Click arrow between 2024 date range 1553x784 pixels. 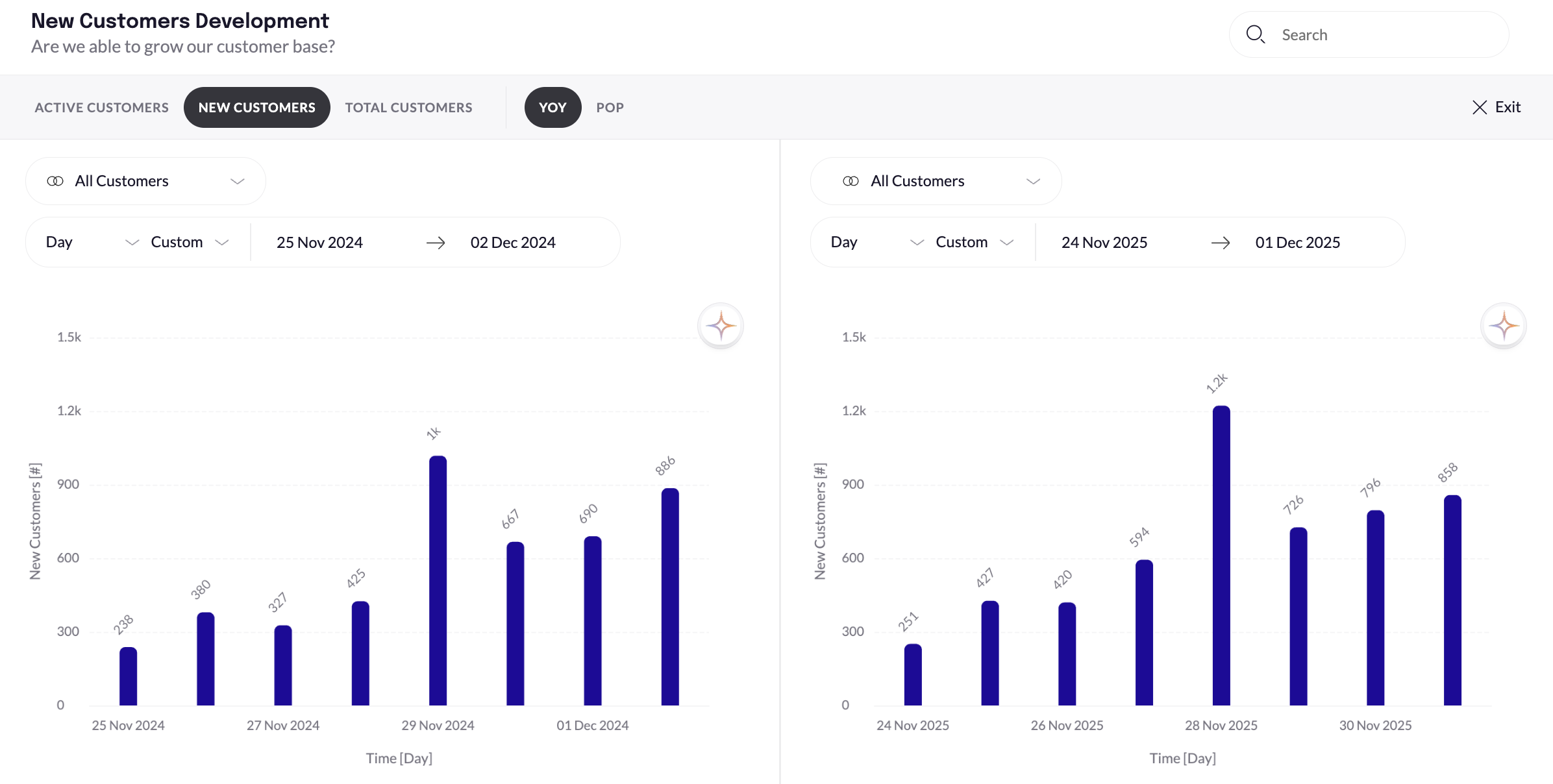pyautogui.click(x=436, y=243)
